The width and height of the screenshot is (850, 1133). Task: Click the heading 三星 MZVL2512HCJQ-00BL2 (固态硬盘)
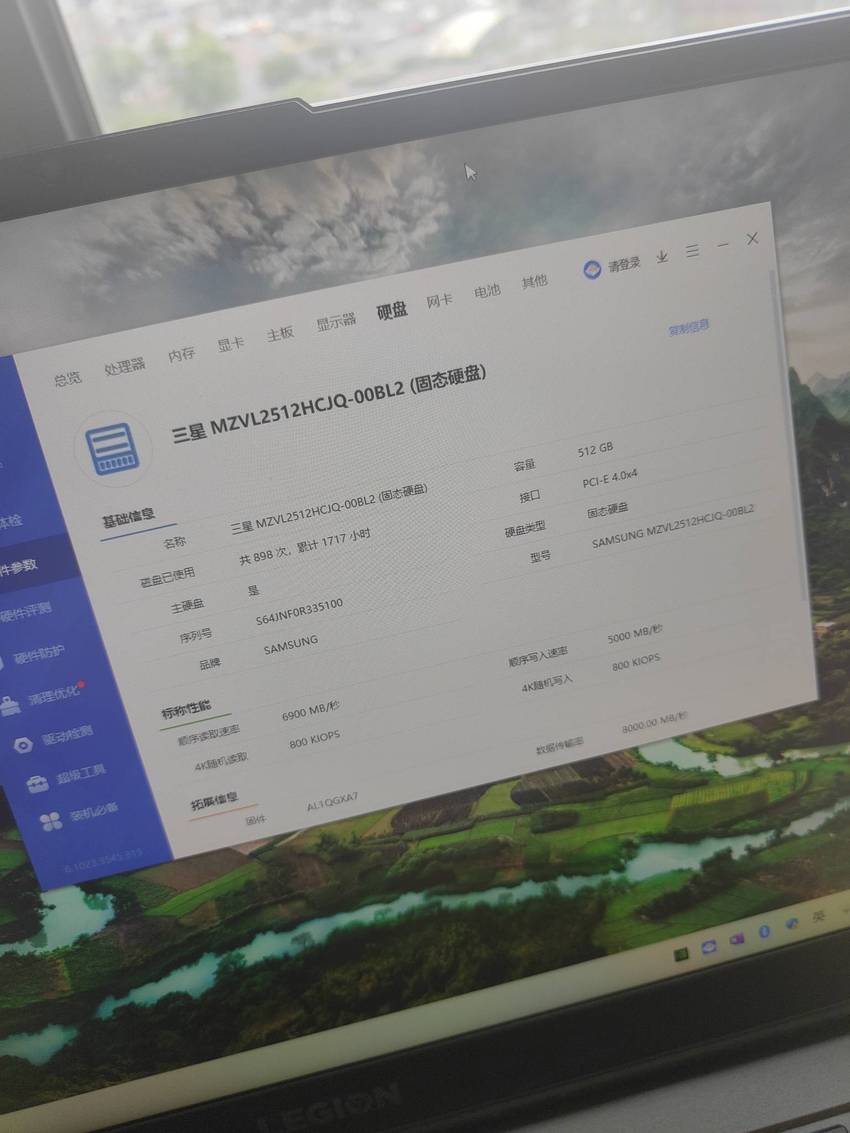pyautogui.click(x=329, y=402)
